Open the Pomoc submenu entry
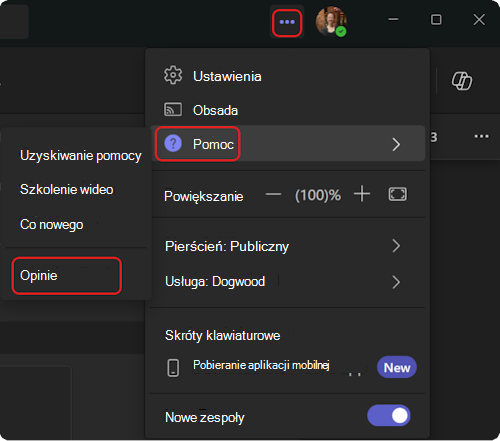Viewport: 500px width, 441px height. 288,144
